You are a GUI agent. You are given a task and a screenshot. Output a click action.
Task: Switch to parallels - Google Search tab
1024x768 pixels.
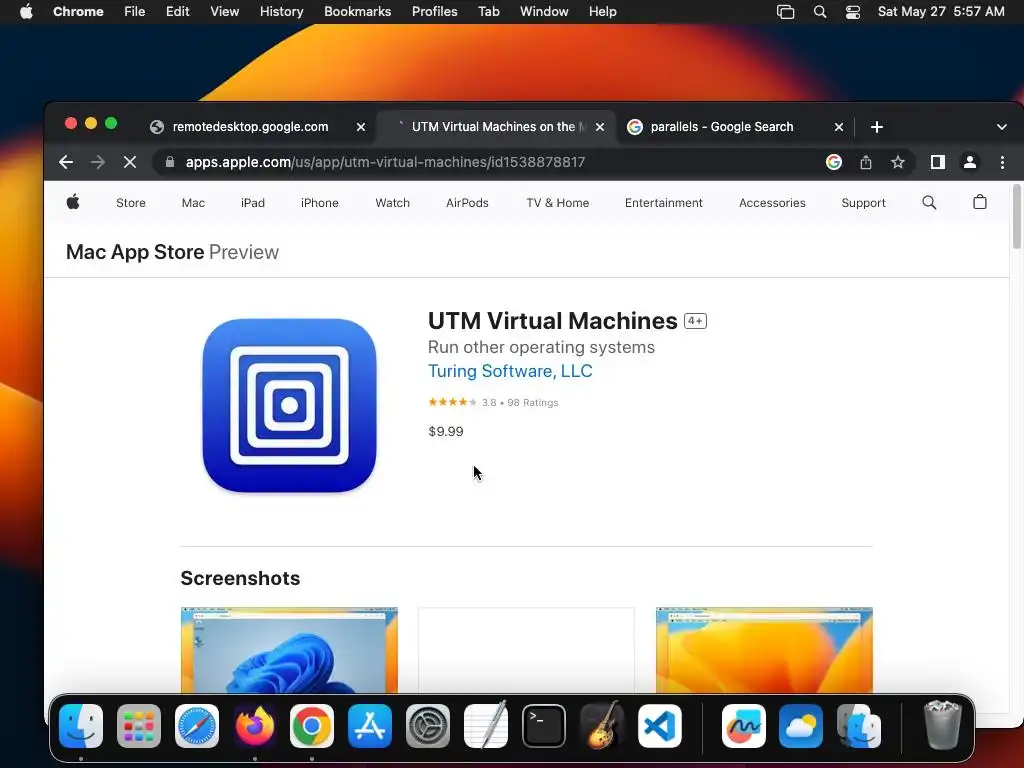coord(722,127)
